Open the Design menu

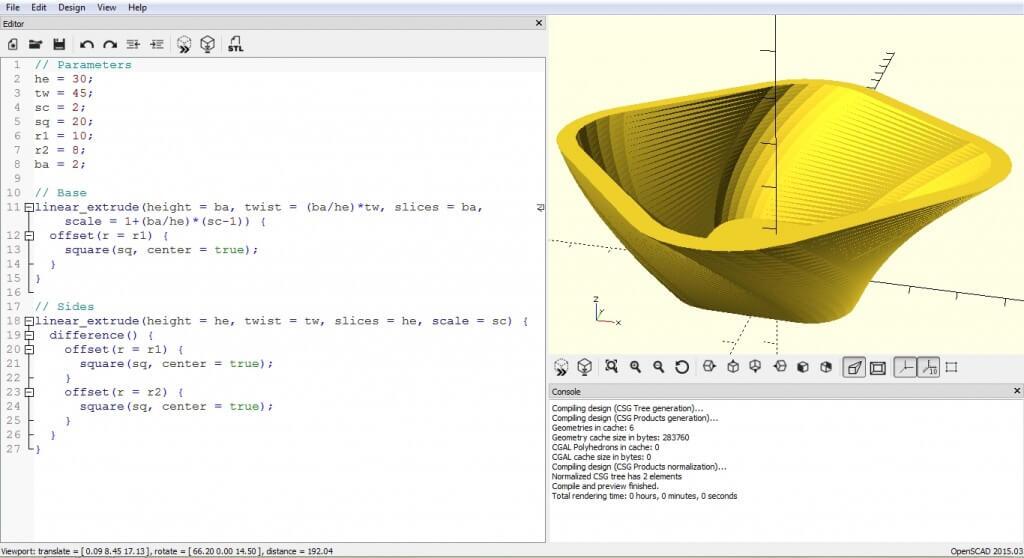[72, 7]
